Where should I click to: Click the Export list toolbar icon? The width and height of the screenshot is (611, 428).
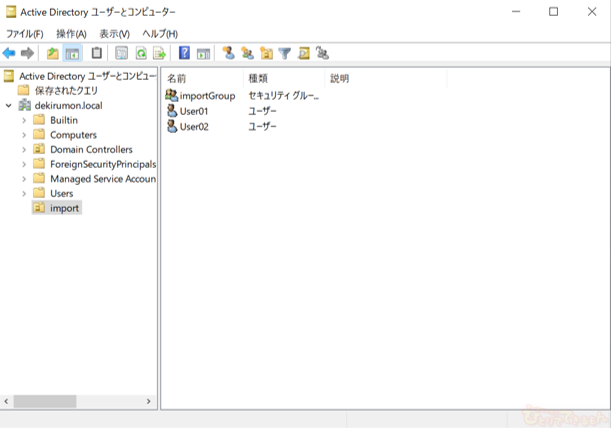click(x=159, y=53)
